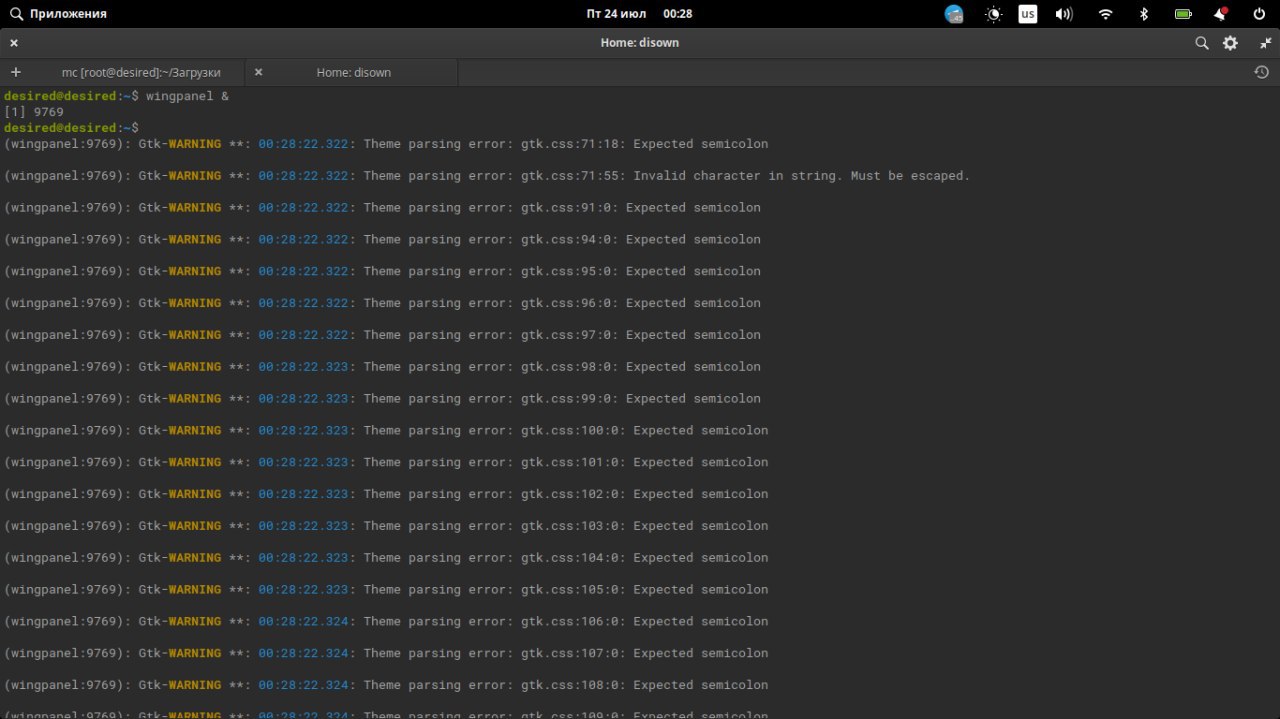Close the Home: disown tab
This screenshot has height=719, width=1280.
click(x=258, y=72)
